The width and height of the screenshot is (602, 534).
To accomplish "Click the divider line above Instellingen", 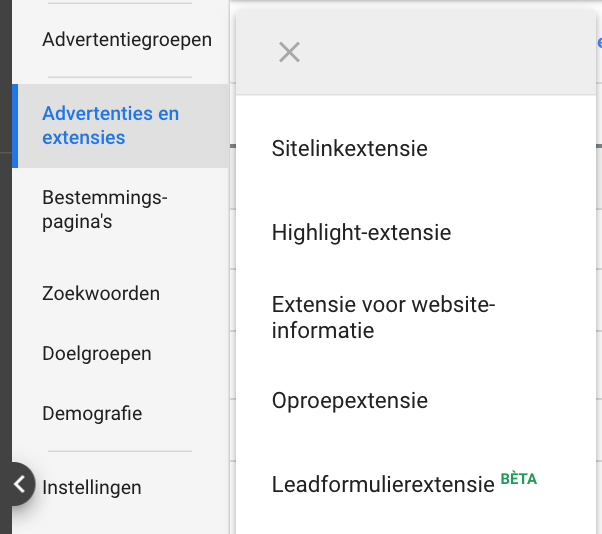I will [119, 451].
